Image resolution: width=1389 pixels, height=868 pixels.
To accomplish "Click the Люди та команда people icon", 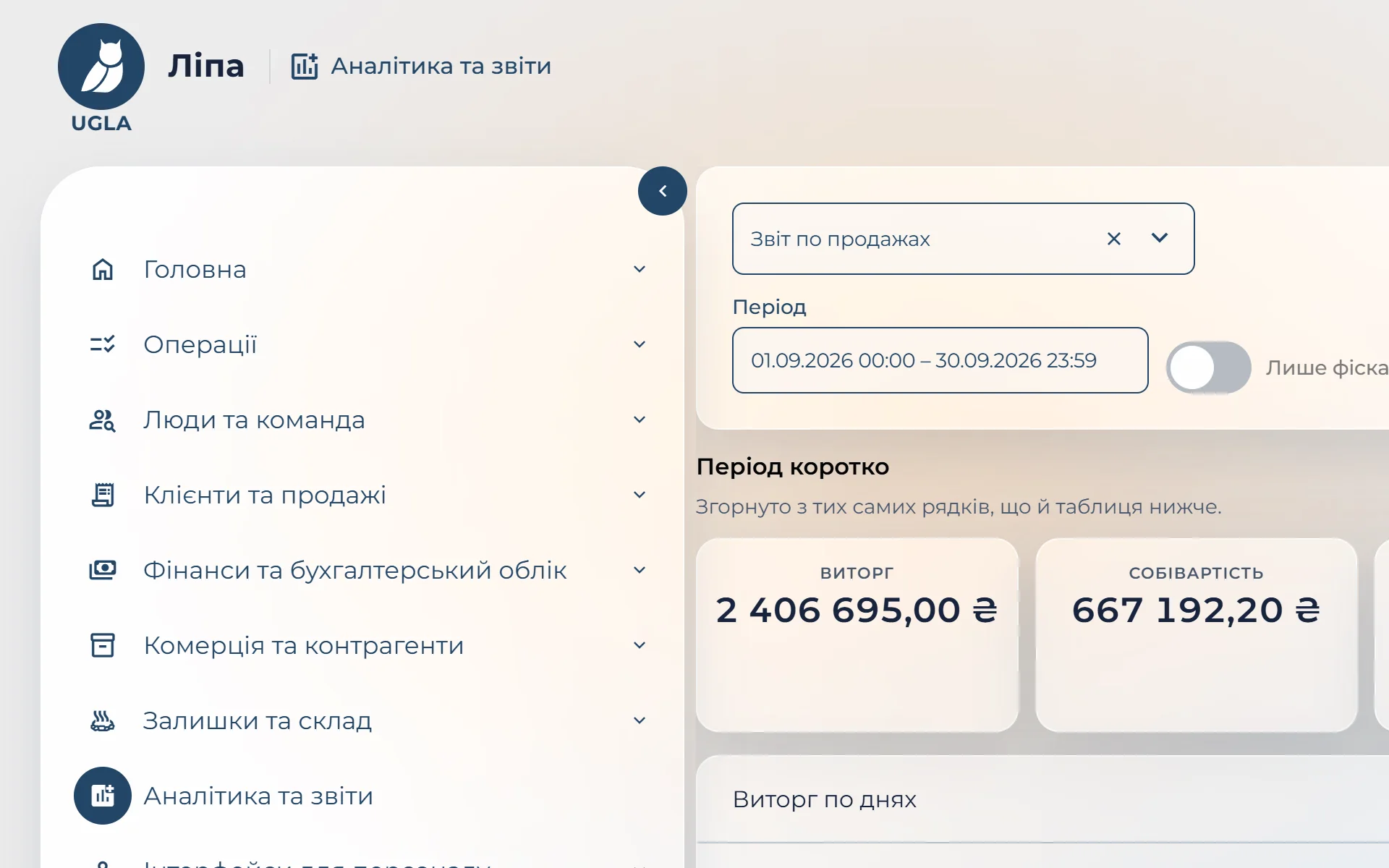I will pos(103,420).
